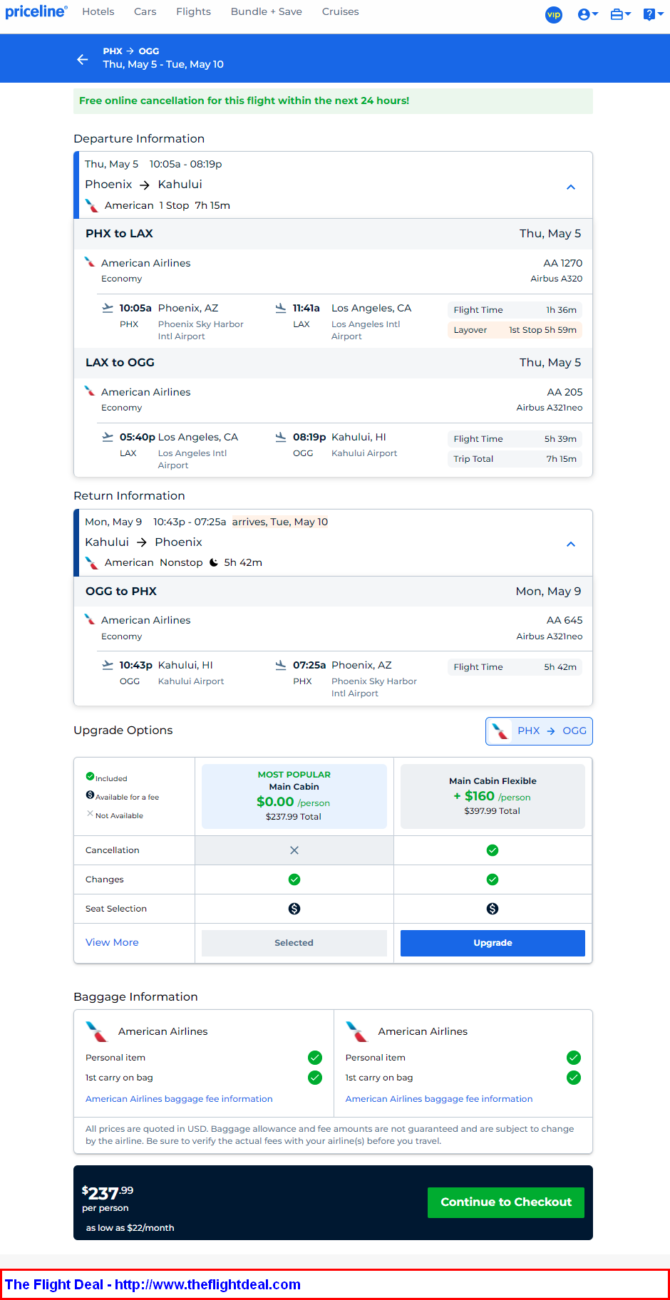Click Main Cabin seat selection fee icon
Screen dimensions: 670x1300
coord(294,909)
